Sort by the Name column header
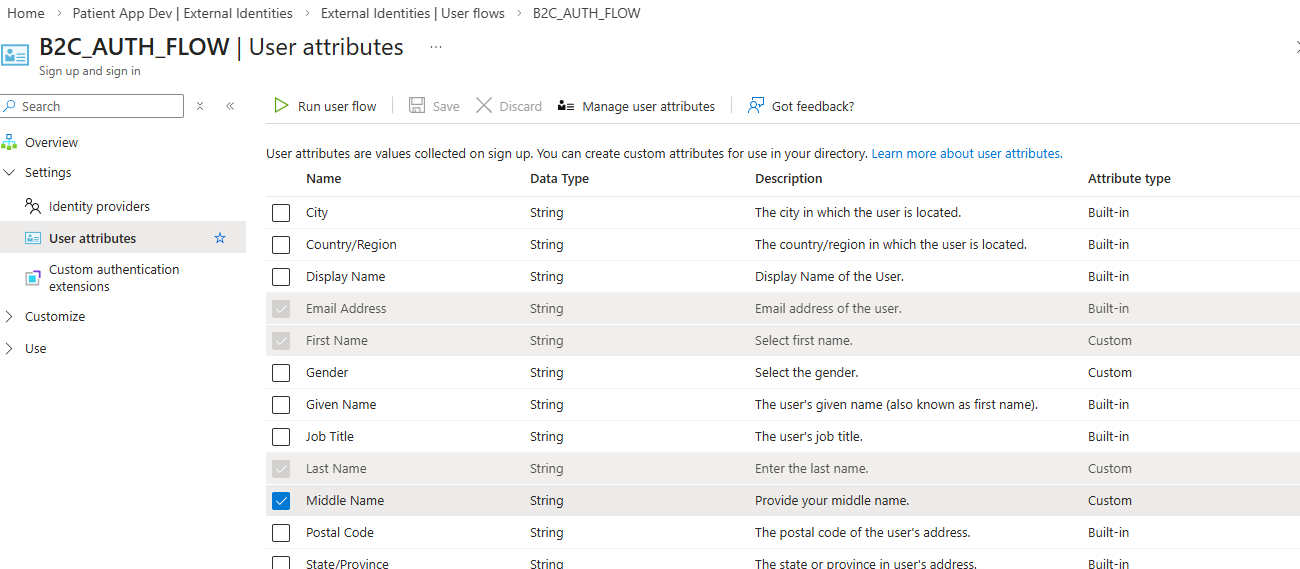1300x569 pixels. pyautogui.click(x=323, y=179)
